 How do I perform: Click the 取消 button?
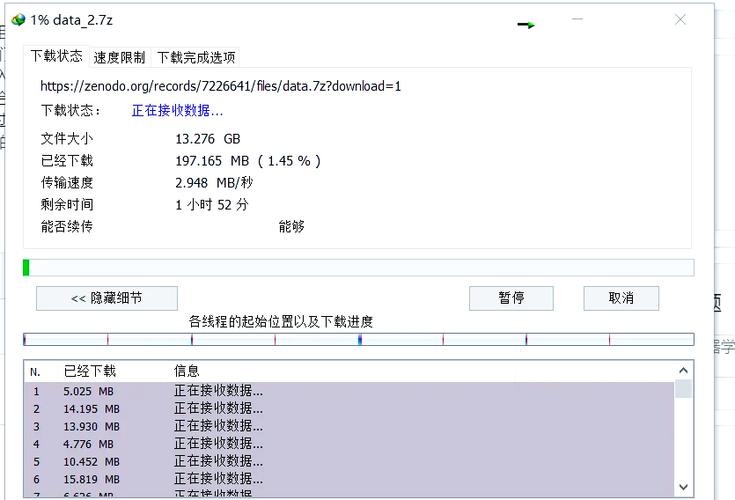[x=621, y=298]
